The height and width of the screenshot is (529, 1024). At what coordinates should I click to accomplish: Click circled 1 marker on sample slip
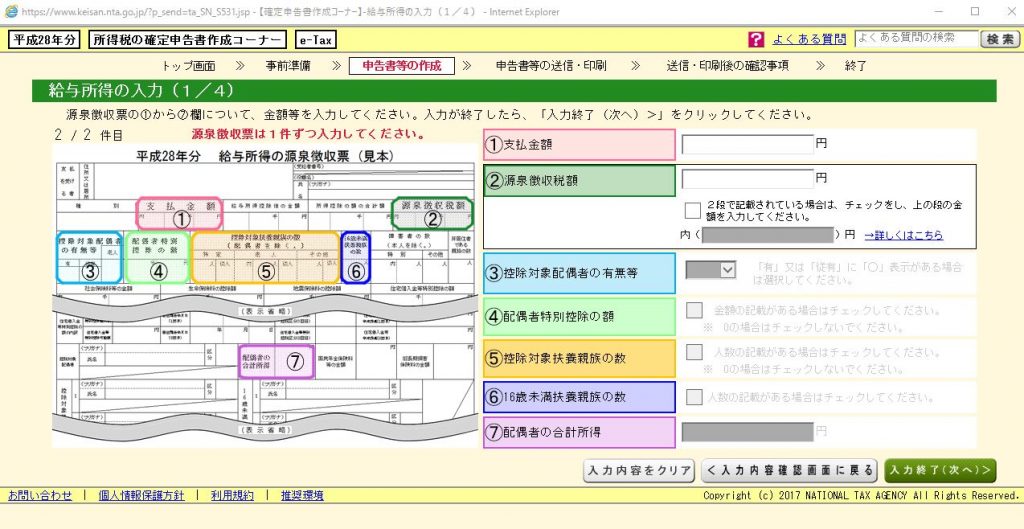[x=181, y=217]
